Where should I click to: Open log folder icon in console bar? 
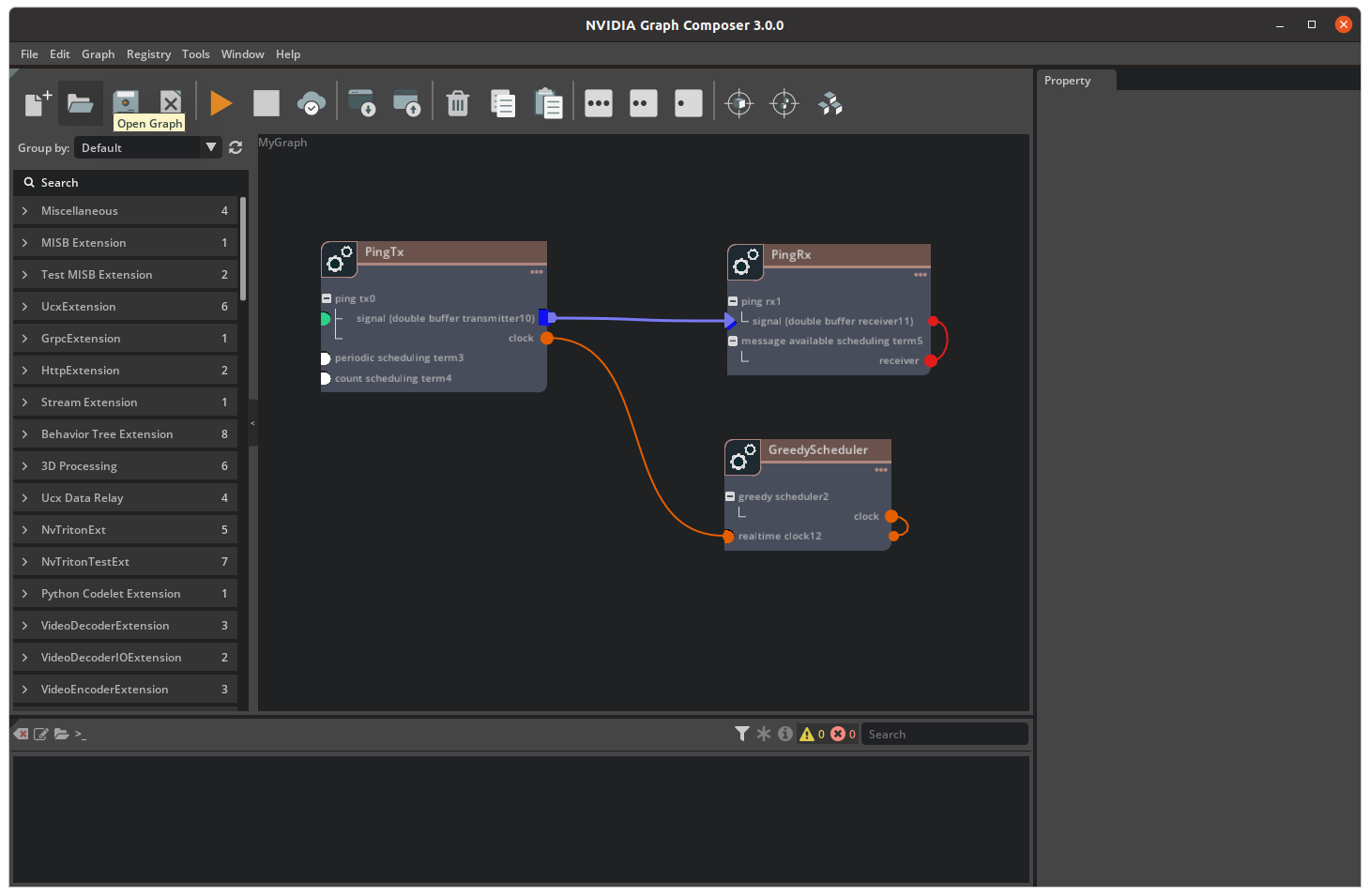coord(62,734)
